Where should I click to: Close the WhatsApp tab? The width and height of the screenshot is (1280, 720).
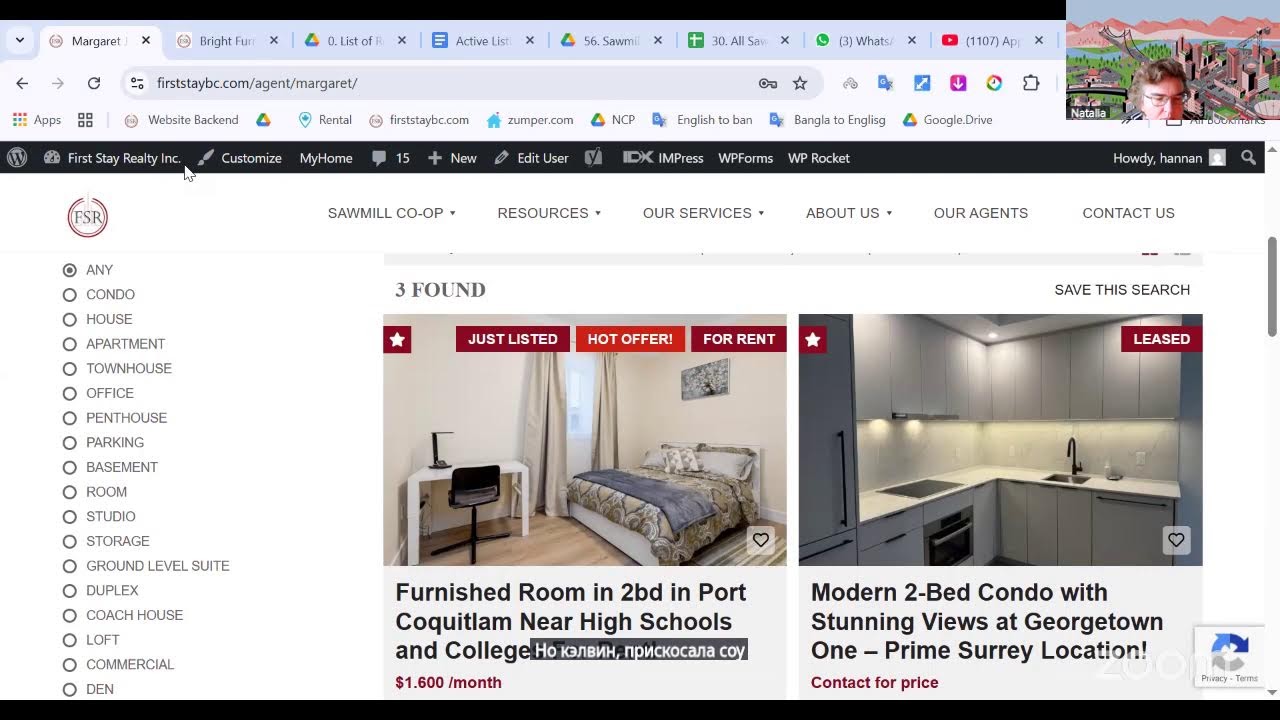tap(912, 41)
